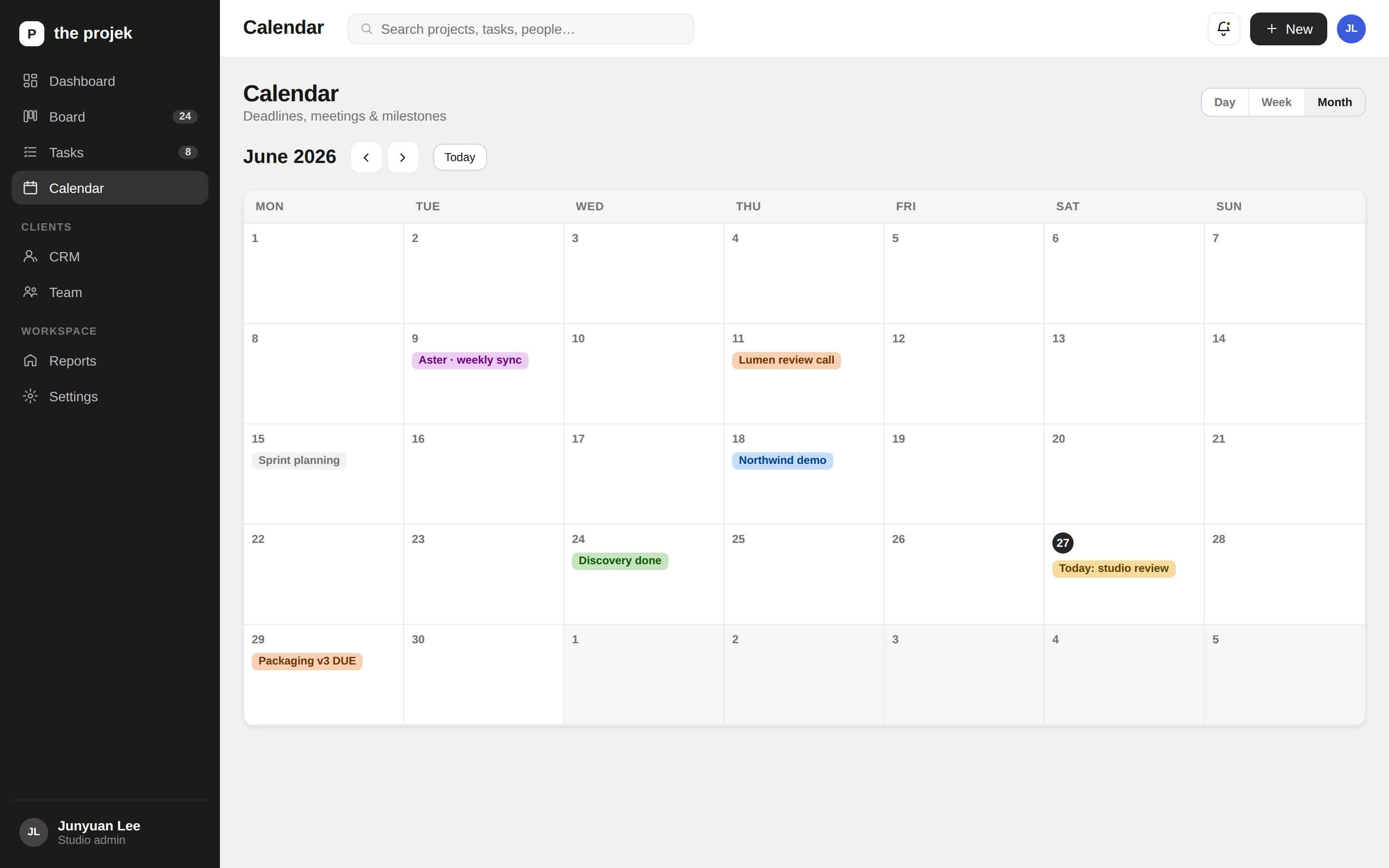Screen dimensions: 1389x868
Task: Open Junyuan Lee profile in sidebar footer
Action: coord(109,832)
